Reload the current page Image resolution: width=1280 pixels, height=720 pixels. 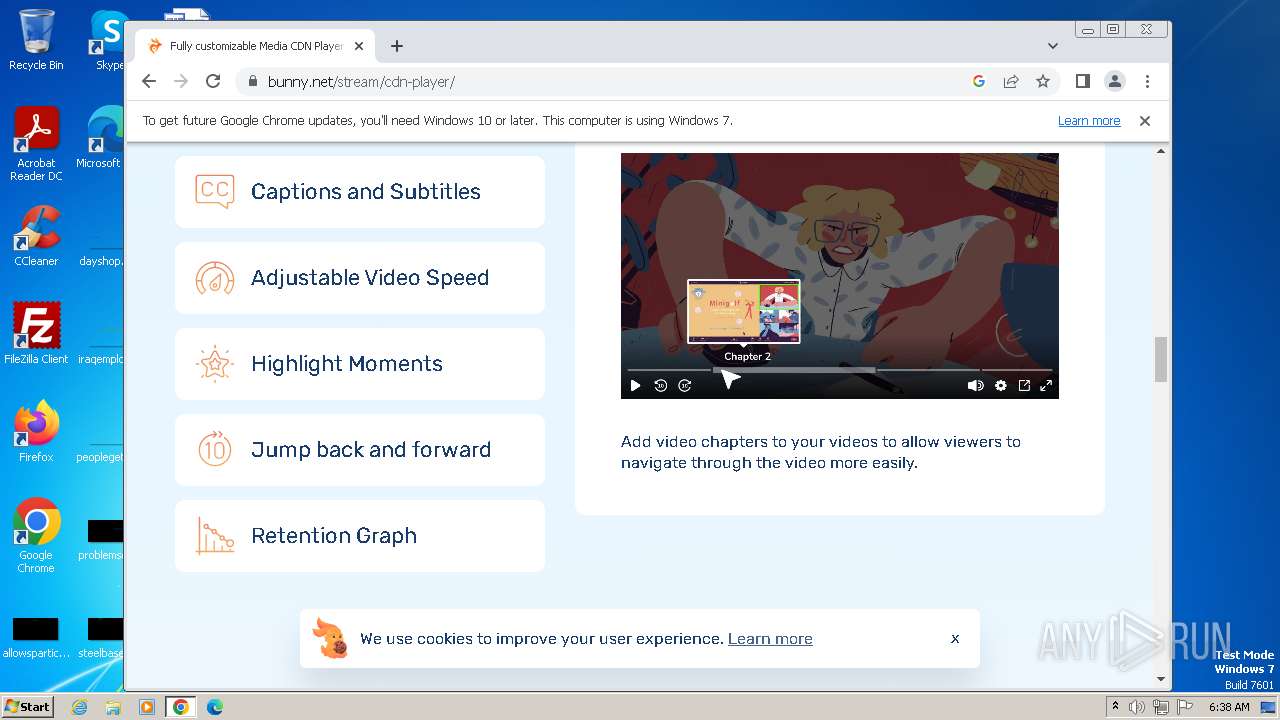213,82
